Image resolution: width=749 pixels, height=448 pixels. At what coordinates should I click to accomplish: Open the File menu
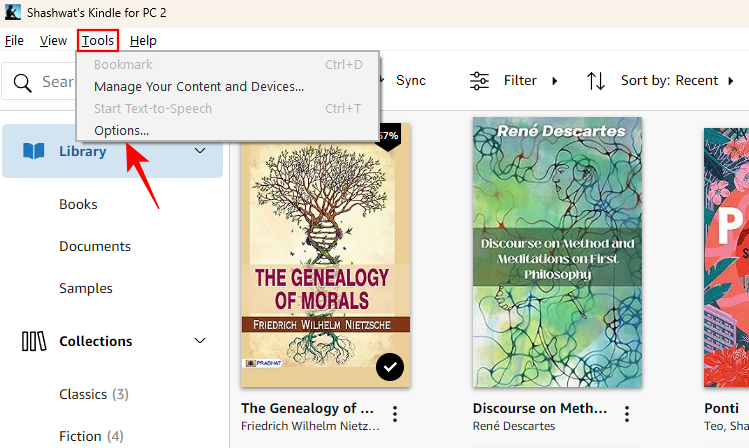[14, 40]
